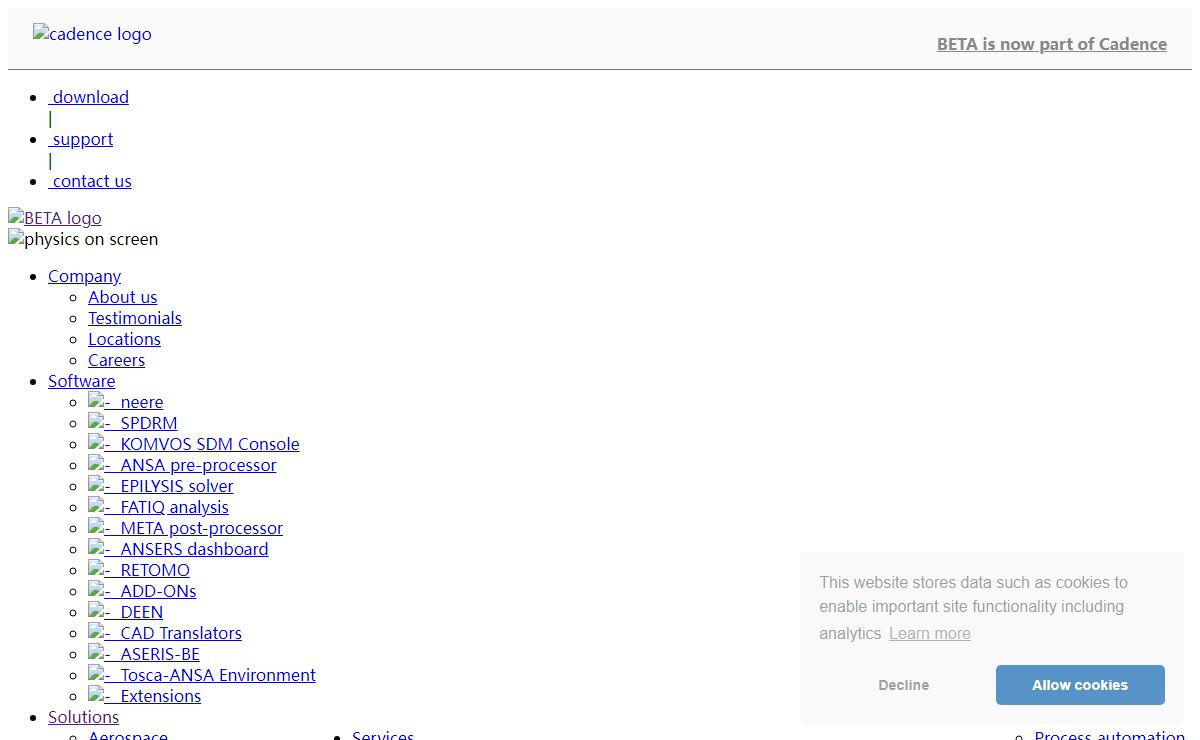The height and width of the screenshot is (740, 1200).
Task: View the Locations page
Action: [x=124, y=339]
